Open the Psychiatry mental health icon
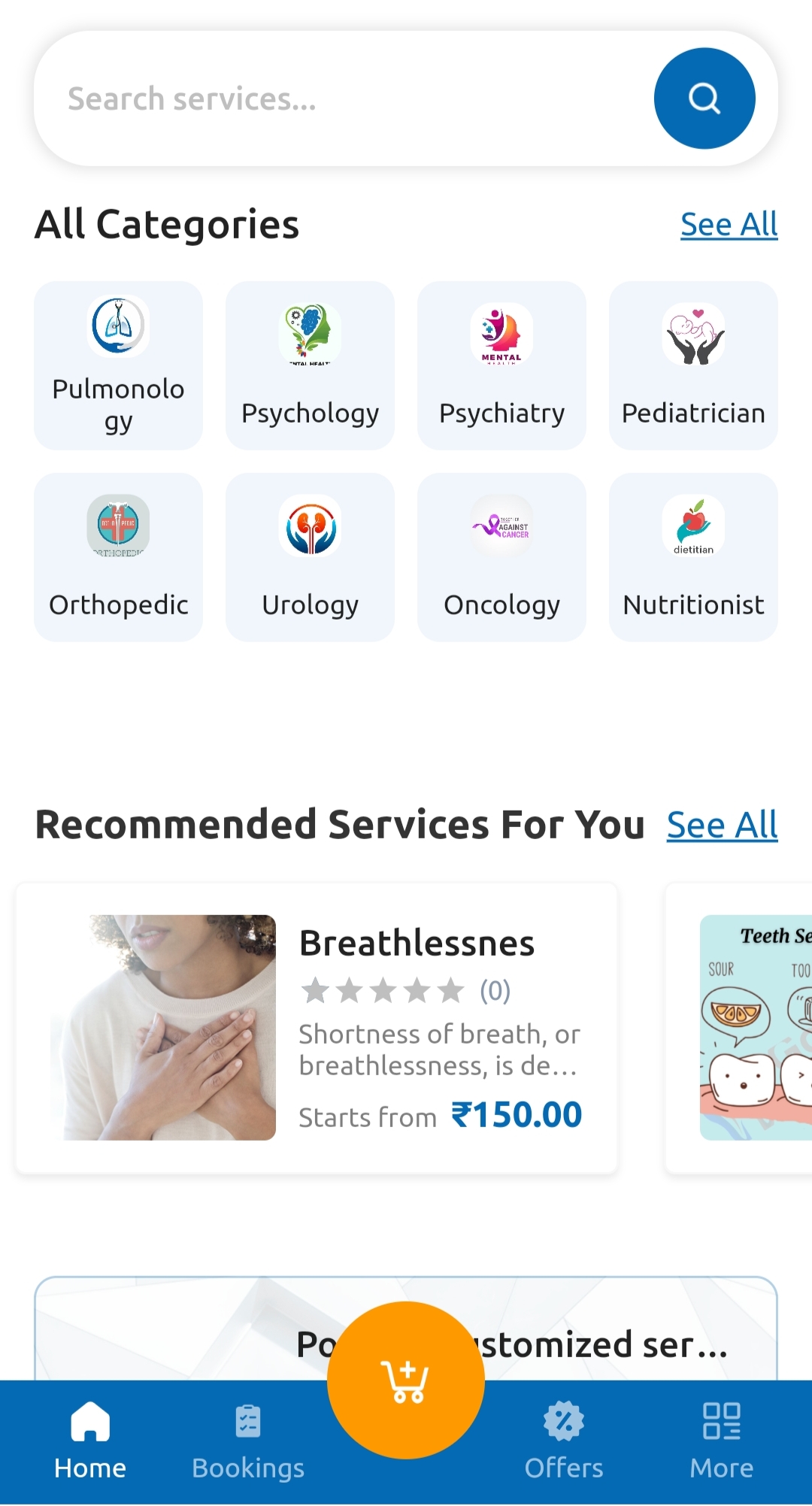 501,334
